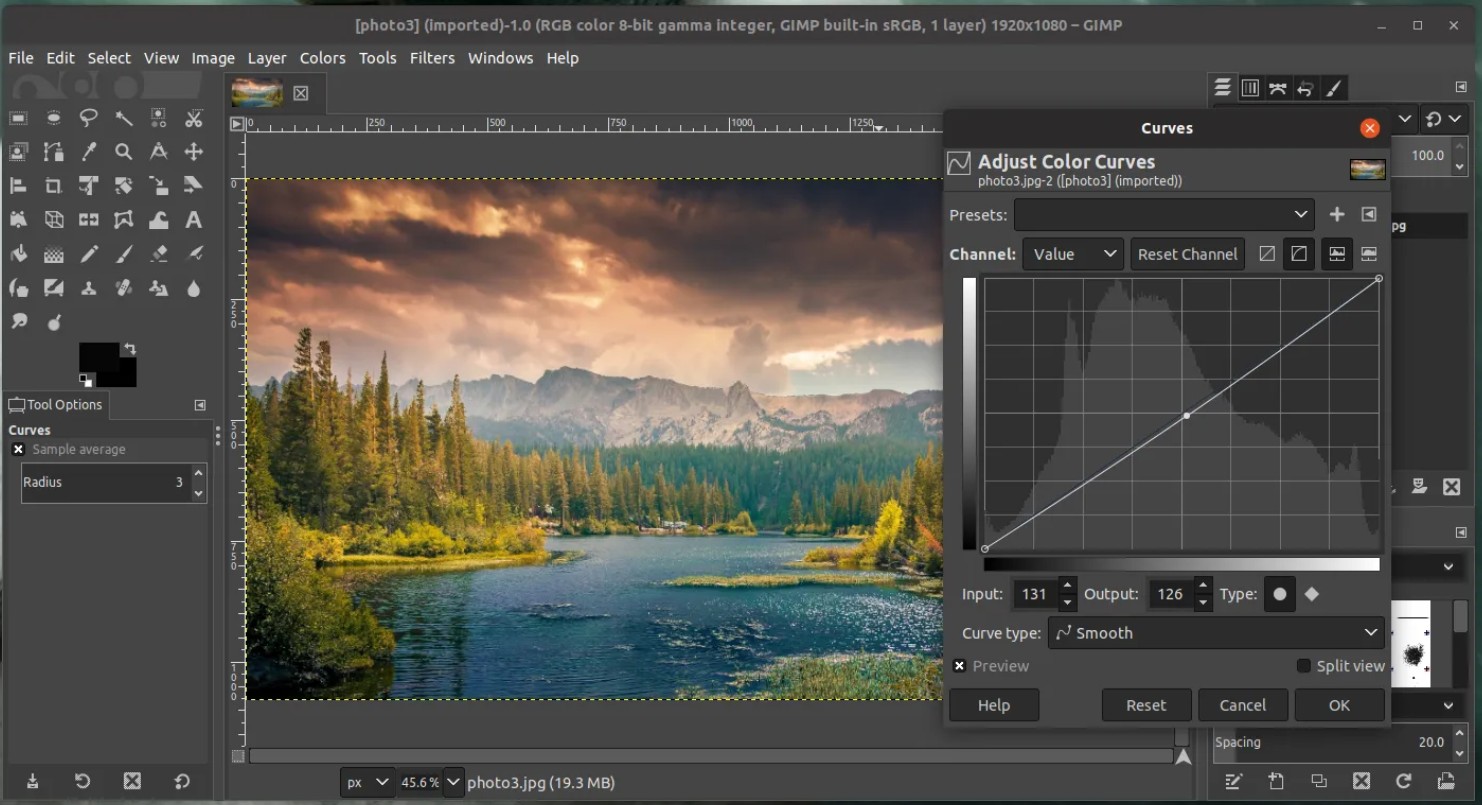This screenshot has height=805, width=1482.
Task: Click the swap foreground/background colors arrow
Action: point(129,349)
